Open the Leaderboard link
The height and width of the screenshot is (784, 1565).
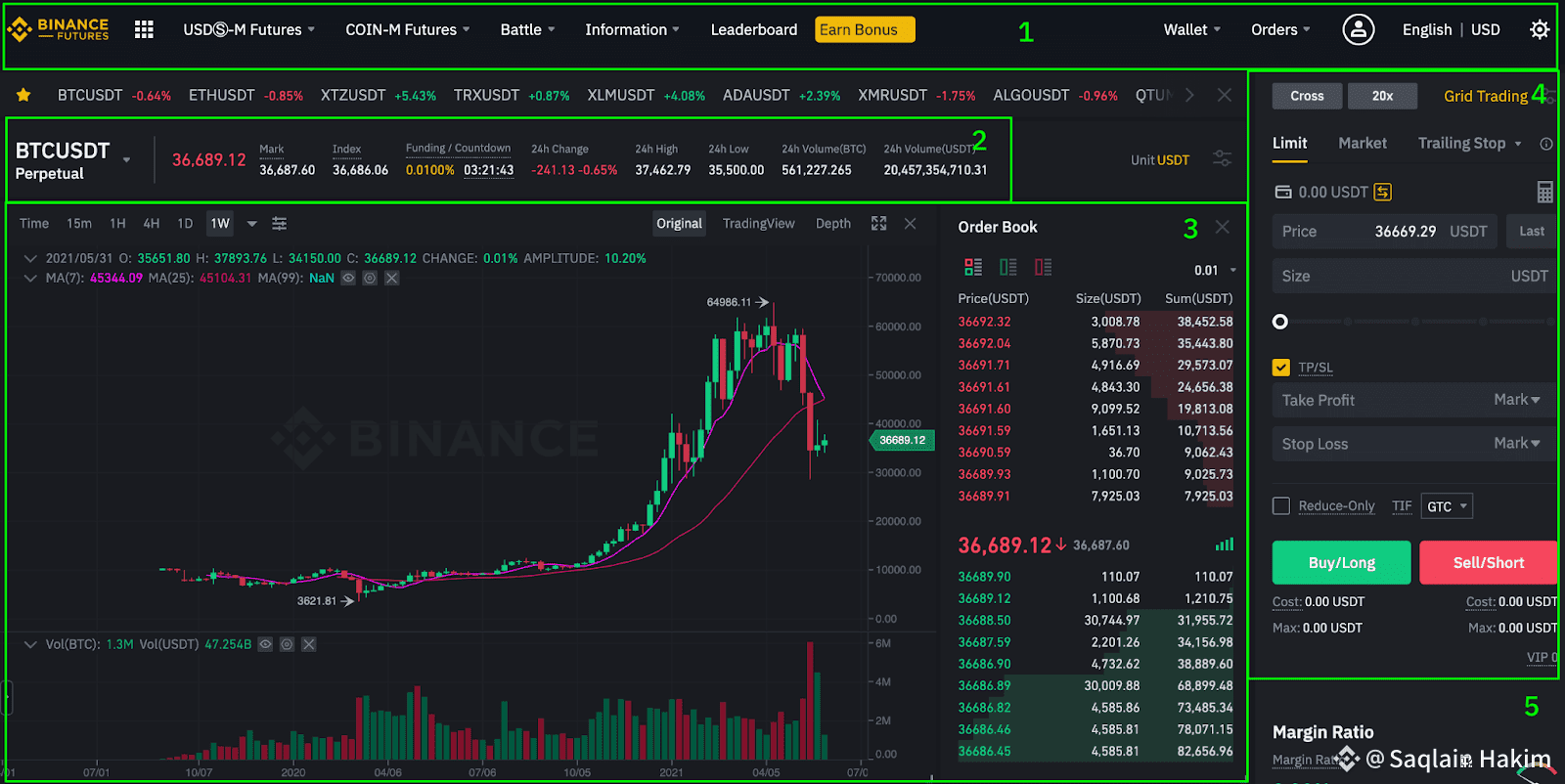tap(754, 29)
